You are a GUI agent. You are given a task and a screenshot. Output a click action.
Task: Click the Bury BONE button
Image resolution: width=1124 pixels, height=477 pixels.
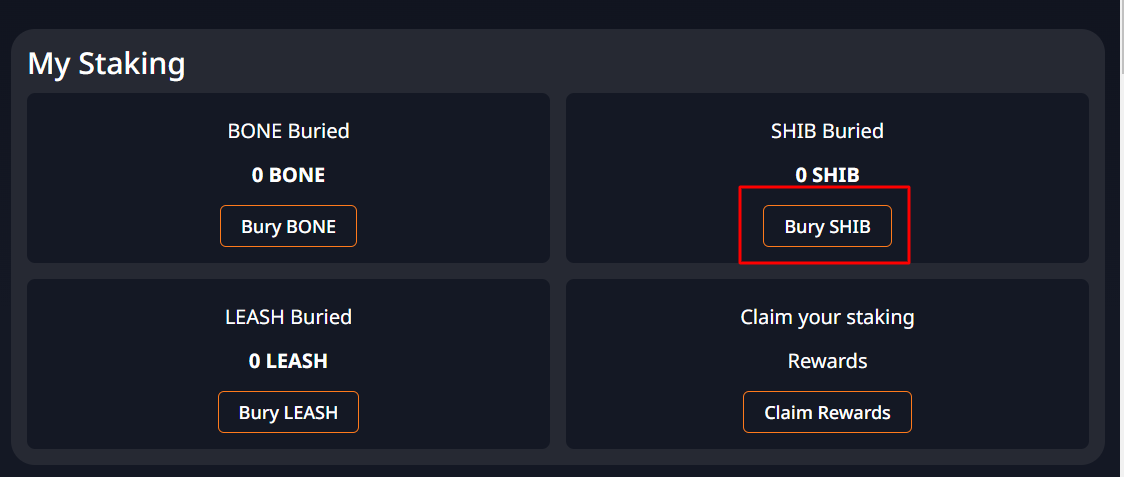tap(288, 227)
